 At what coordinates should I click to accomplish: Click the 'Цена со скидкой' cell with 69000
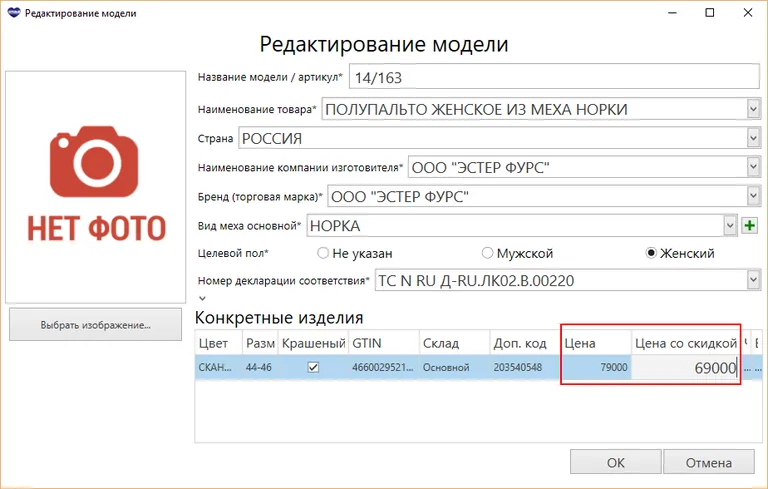686,368
